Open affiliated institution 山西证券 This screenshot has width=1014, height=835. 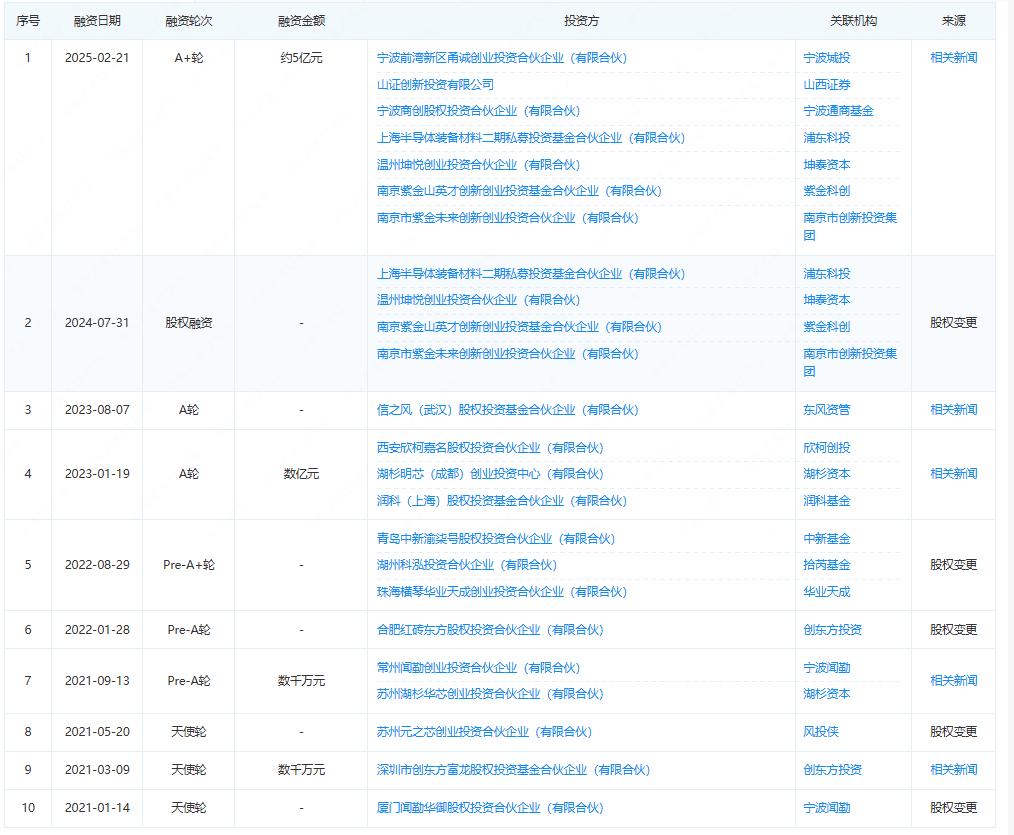[826, 85]
